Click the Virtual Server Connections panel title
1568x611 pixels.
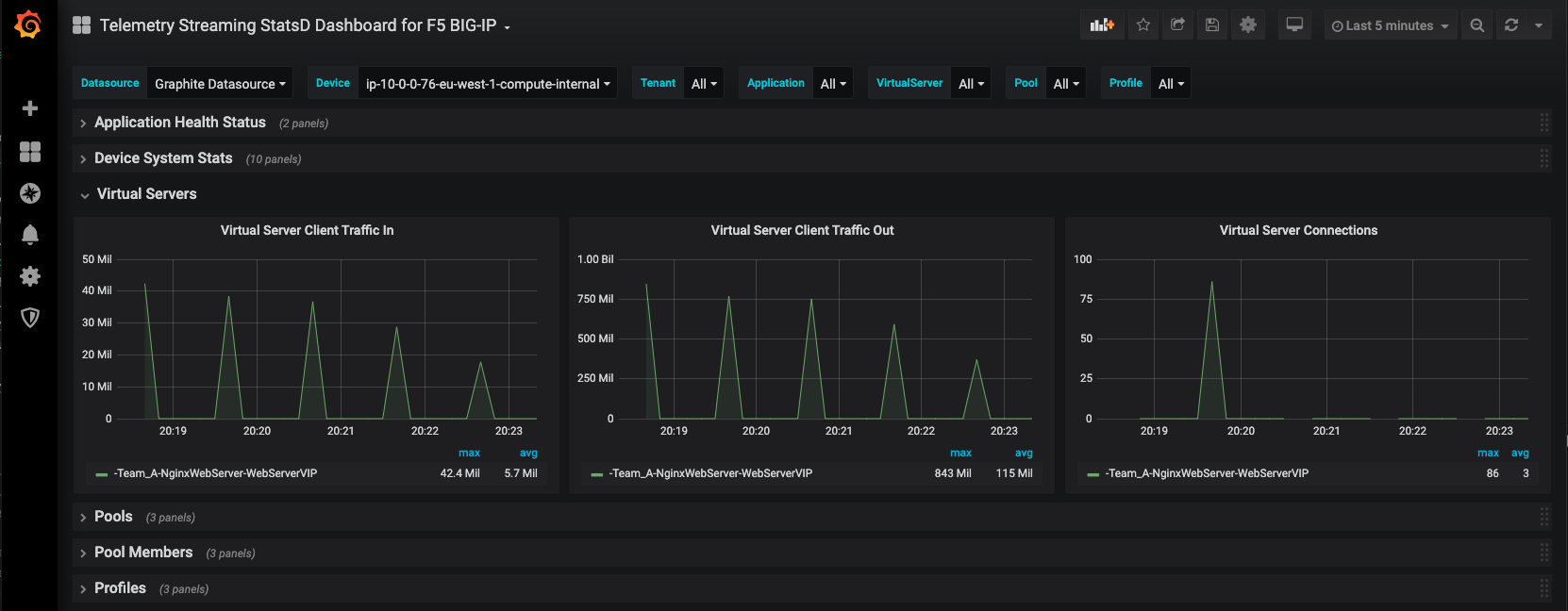1298,230
